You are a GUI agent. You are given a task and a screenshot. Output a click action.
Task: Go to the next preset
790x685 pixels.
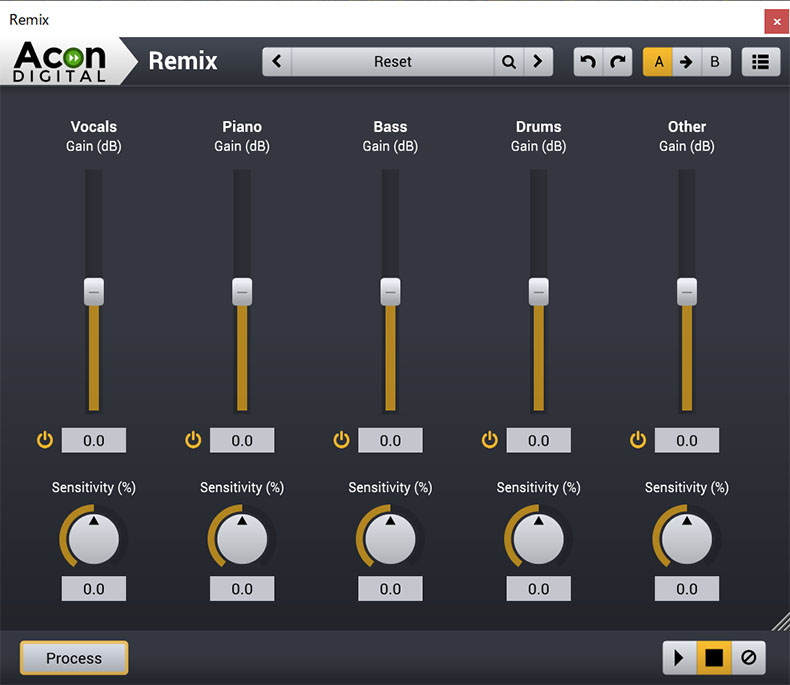pos(538,61)
